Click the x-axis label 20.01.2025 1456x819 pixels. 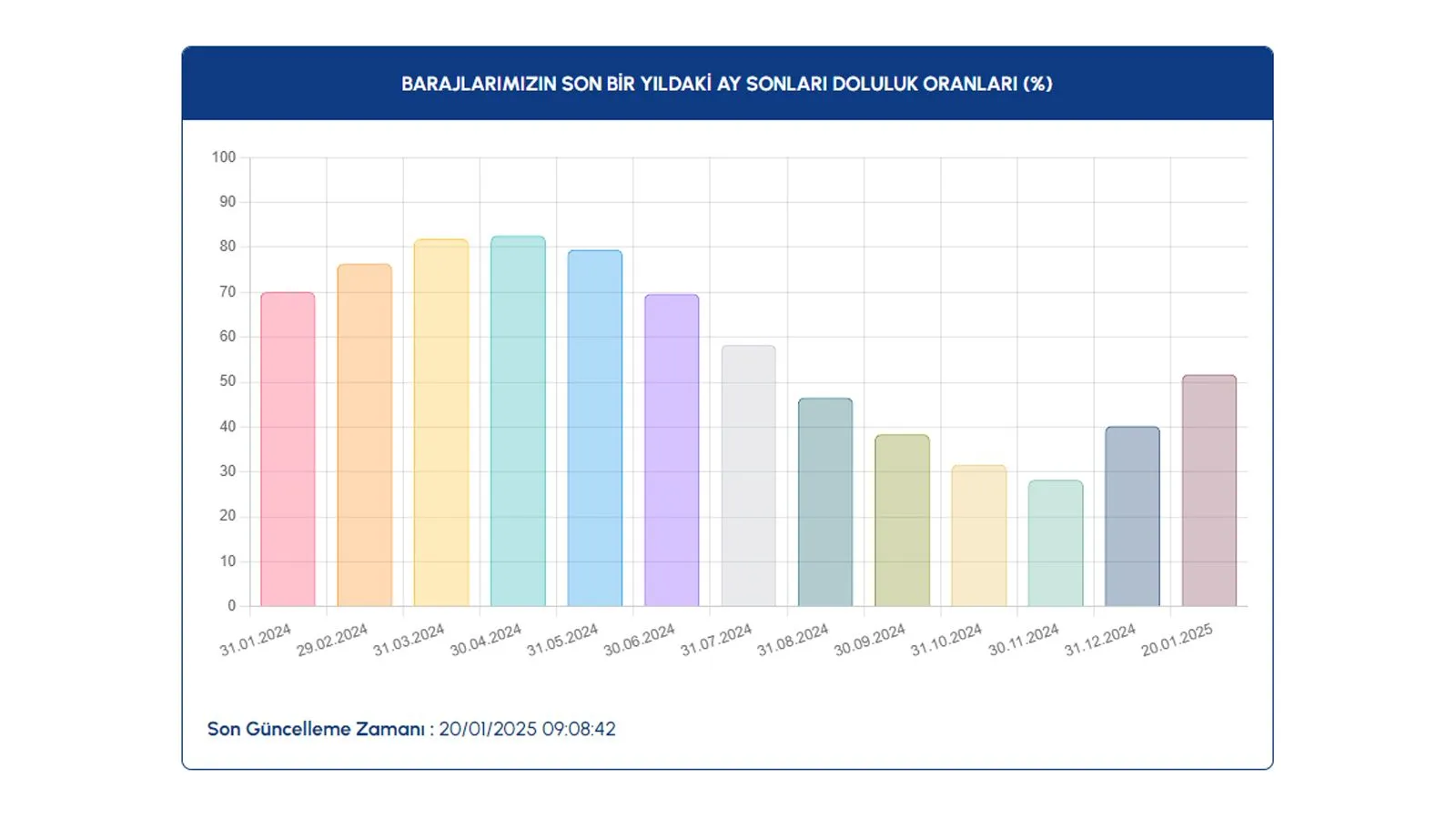point(1178,640)
